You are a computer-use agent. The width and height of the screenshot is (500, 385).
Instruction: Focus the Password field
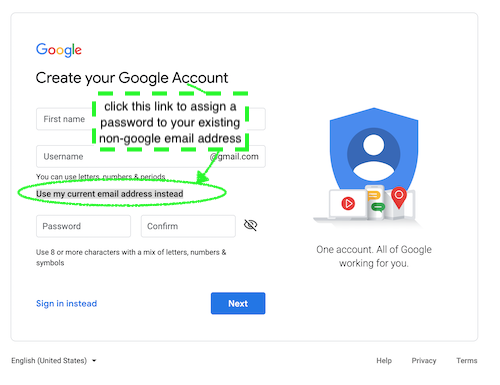tap(83, 226)
